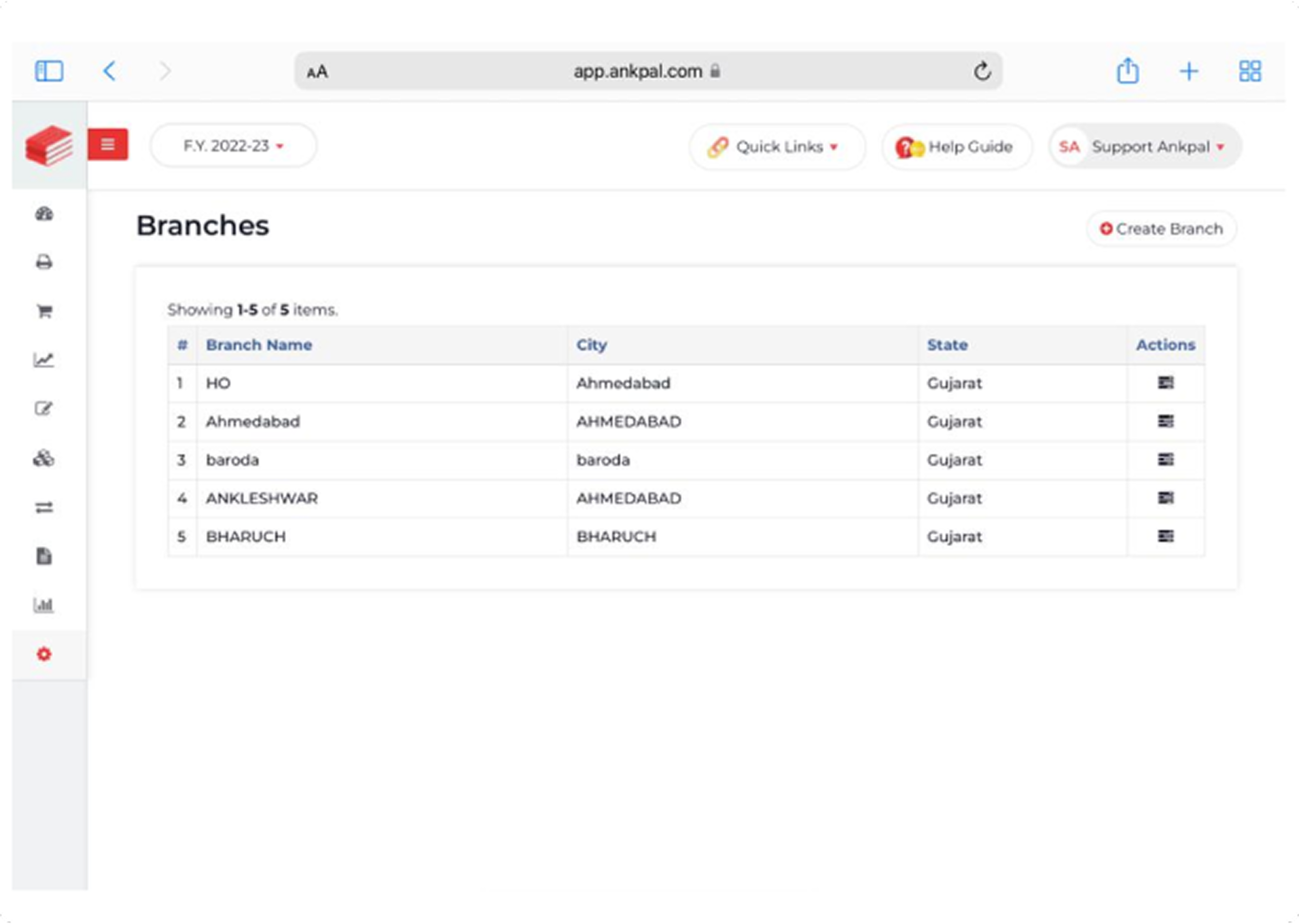Screen dimensions: 1299x924
Task: Open actions menu for HO branch
Action: pyautogui.click(x=1165, y=383)
